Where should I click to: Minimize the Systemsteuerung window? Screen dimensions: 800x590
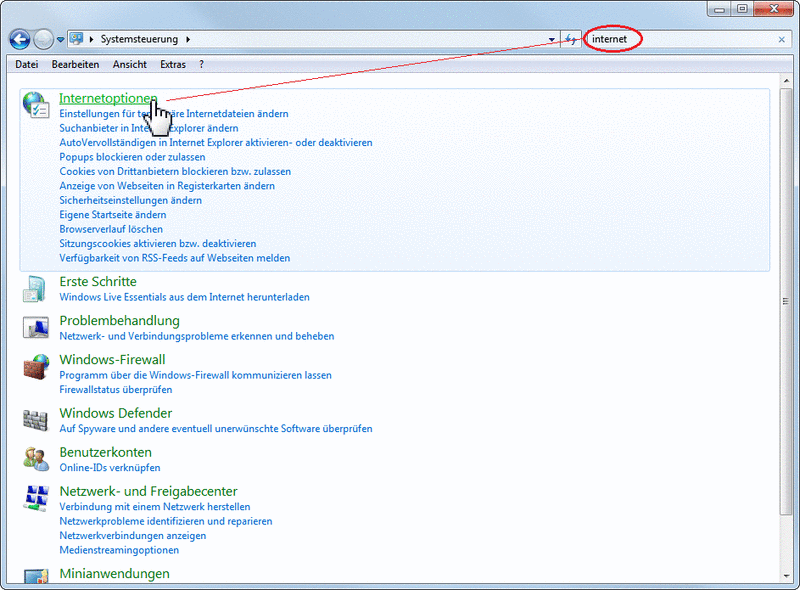720,9
